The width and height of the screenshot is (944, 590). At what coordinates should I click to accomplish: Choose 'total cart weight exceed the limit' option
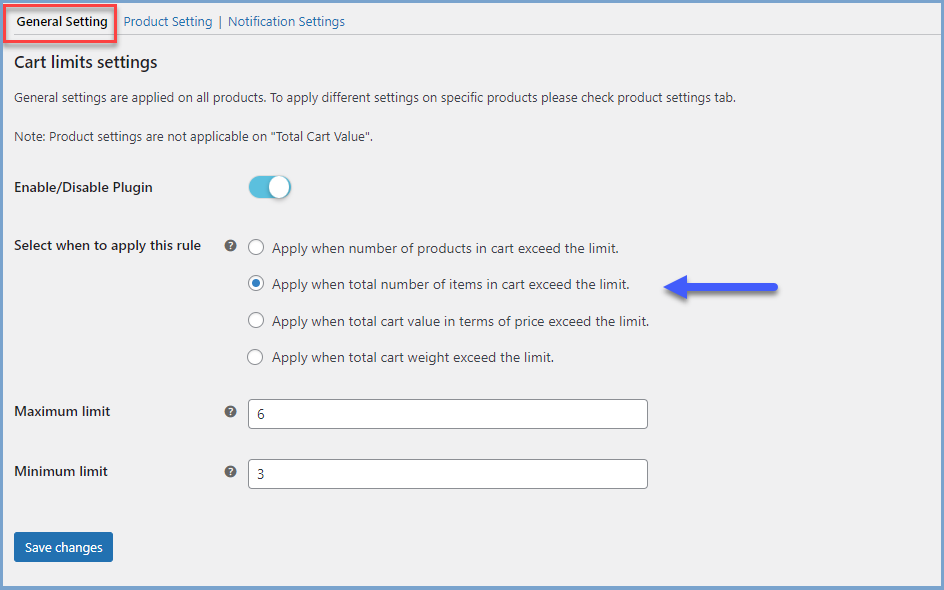pyautogui.click(x=256, y=357)
